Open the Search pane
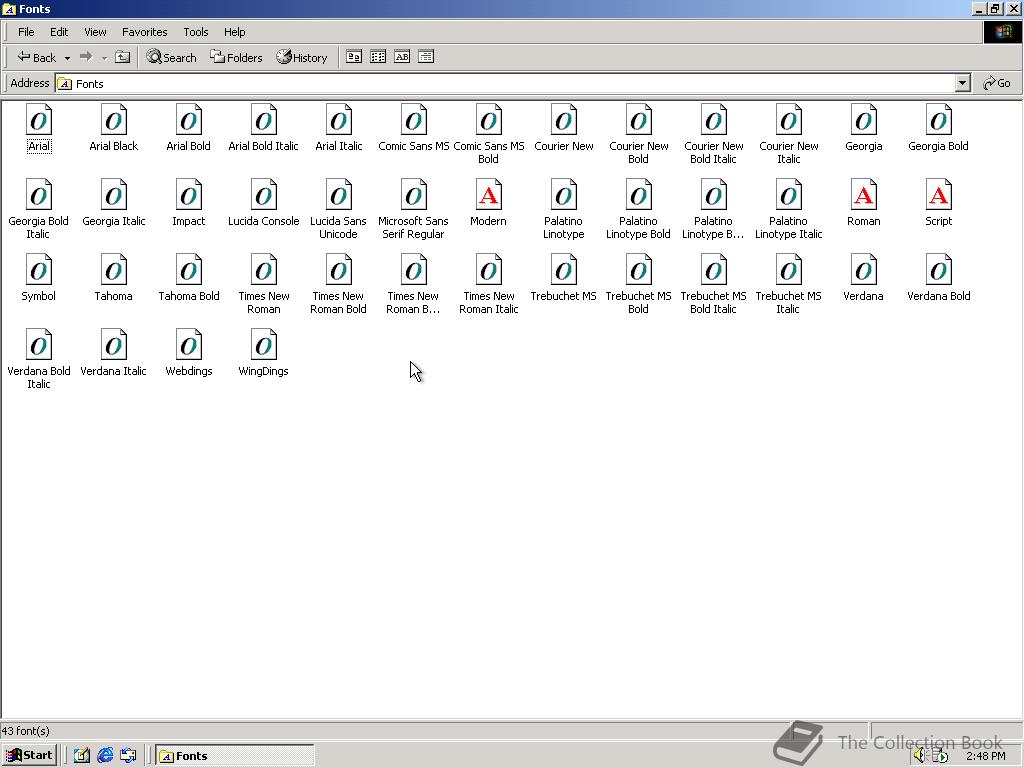This screenshot has width=1024, height=768. 171,57
